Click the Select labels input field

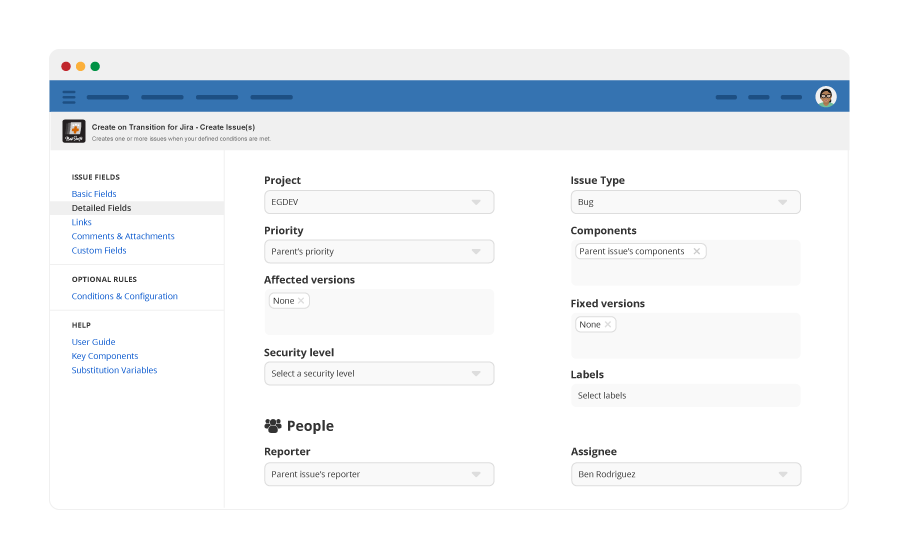[x=685, y=396]
